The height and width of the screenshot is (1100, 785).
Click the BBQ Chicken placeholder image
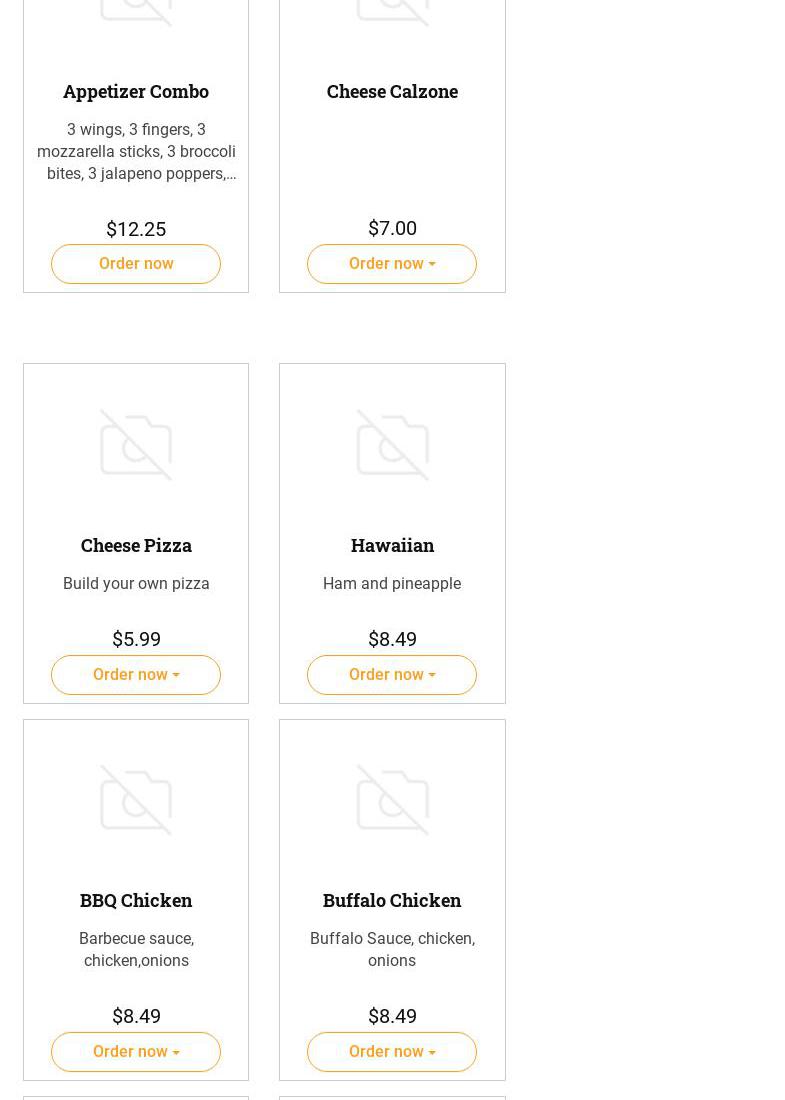coord(136,800)
